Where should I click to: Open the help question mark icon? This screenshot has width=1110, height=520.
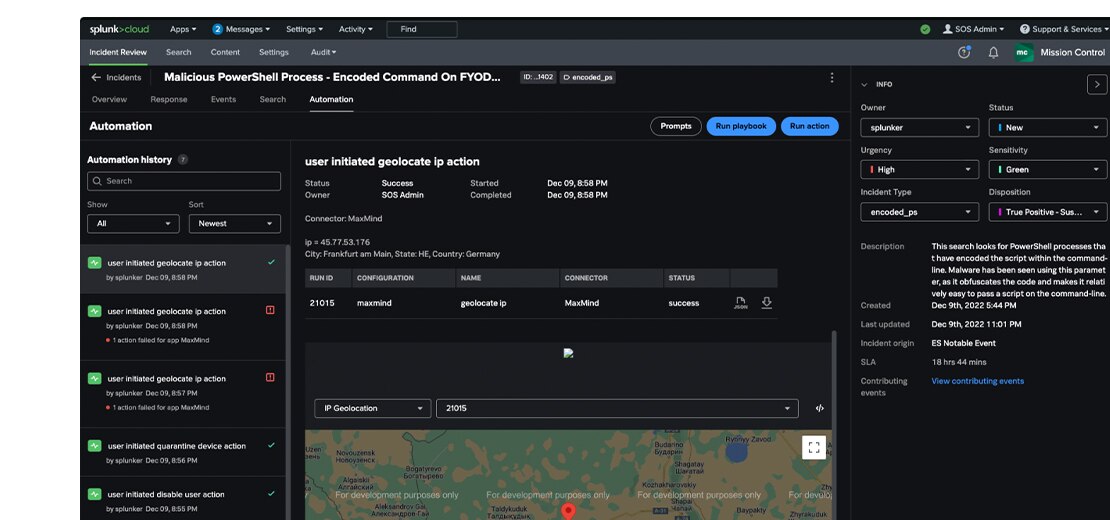pyautogui.click(x=963, y=52)
